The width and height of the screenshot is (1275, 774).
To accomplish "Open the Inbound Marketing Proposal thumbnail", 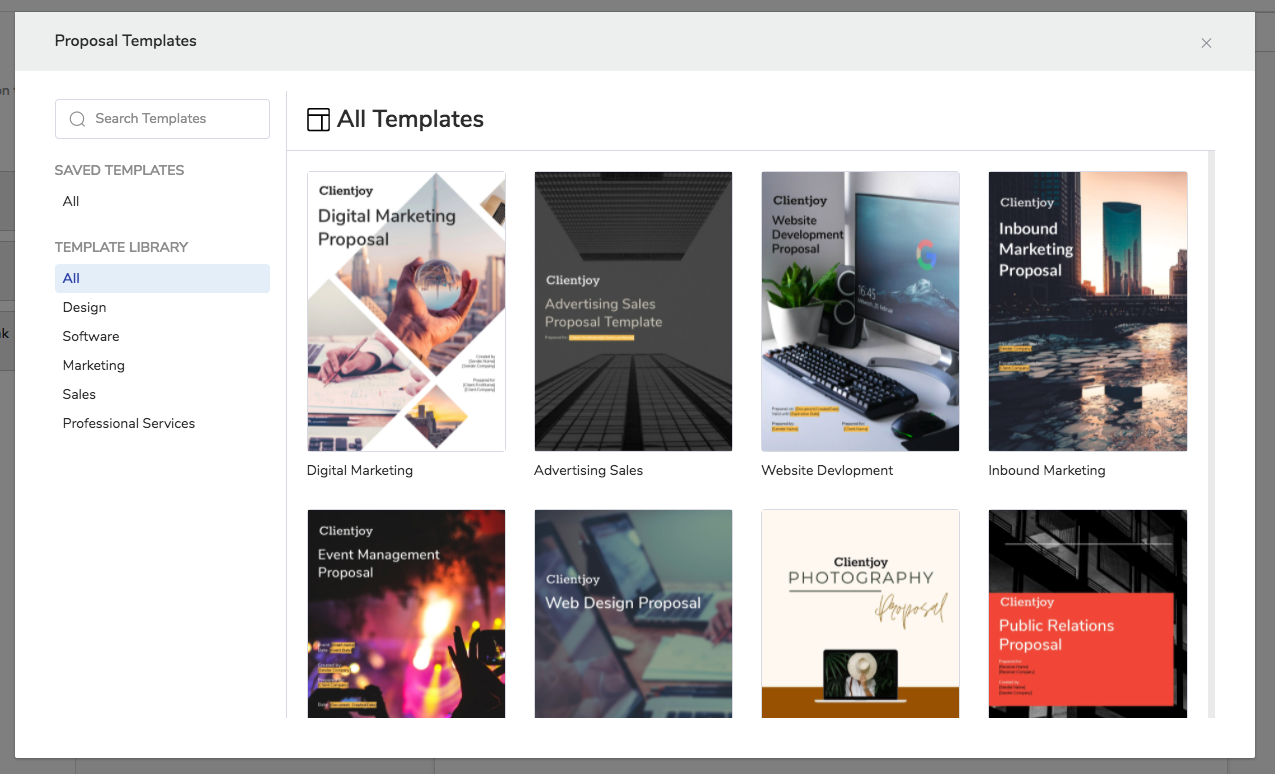I will 1088,311.
